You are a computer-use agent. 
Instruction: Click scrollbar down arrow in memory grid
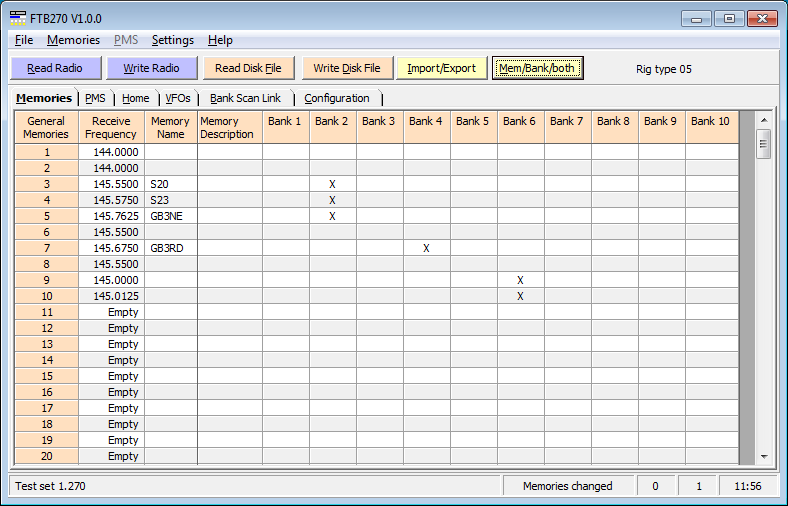pyautogui.click(x=764, y=456)
